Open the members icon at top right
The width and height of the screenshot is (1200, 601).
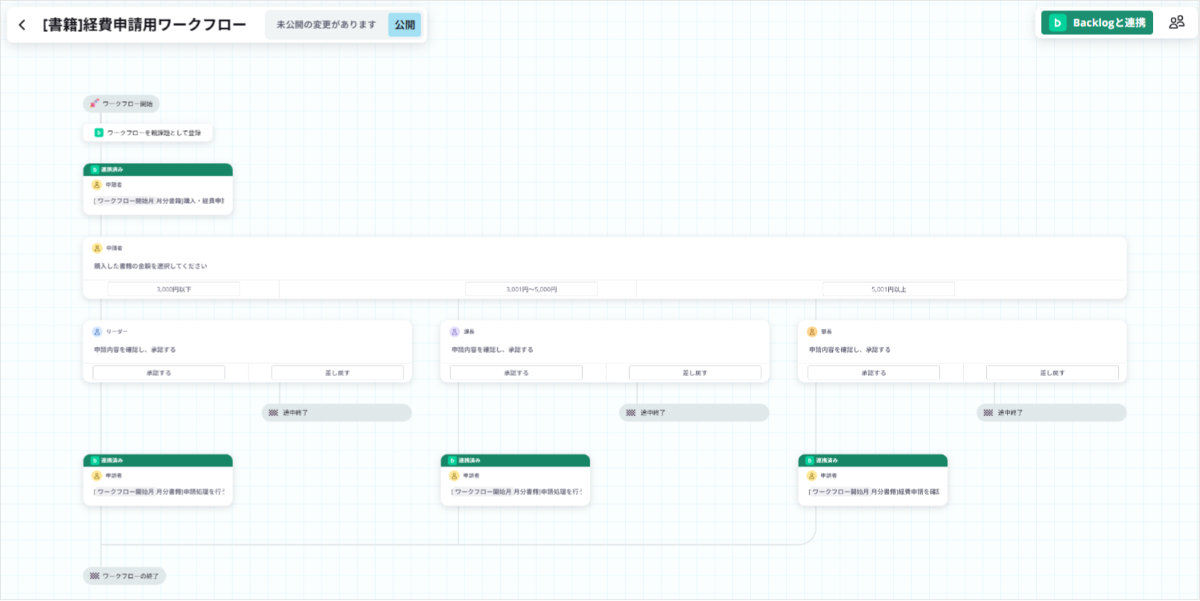(1176, 22)
